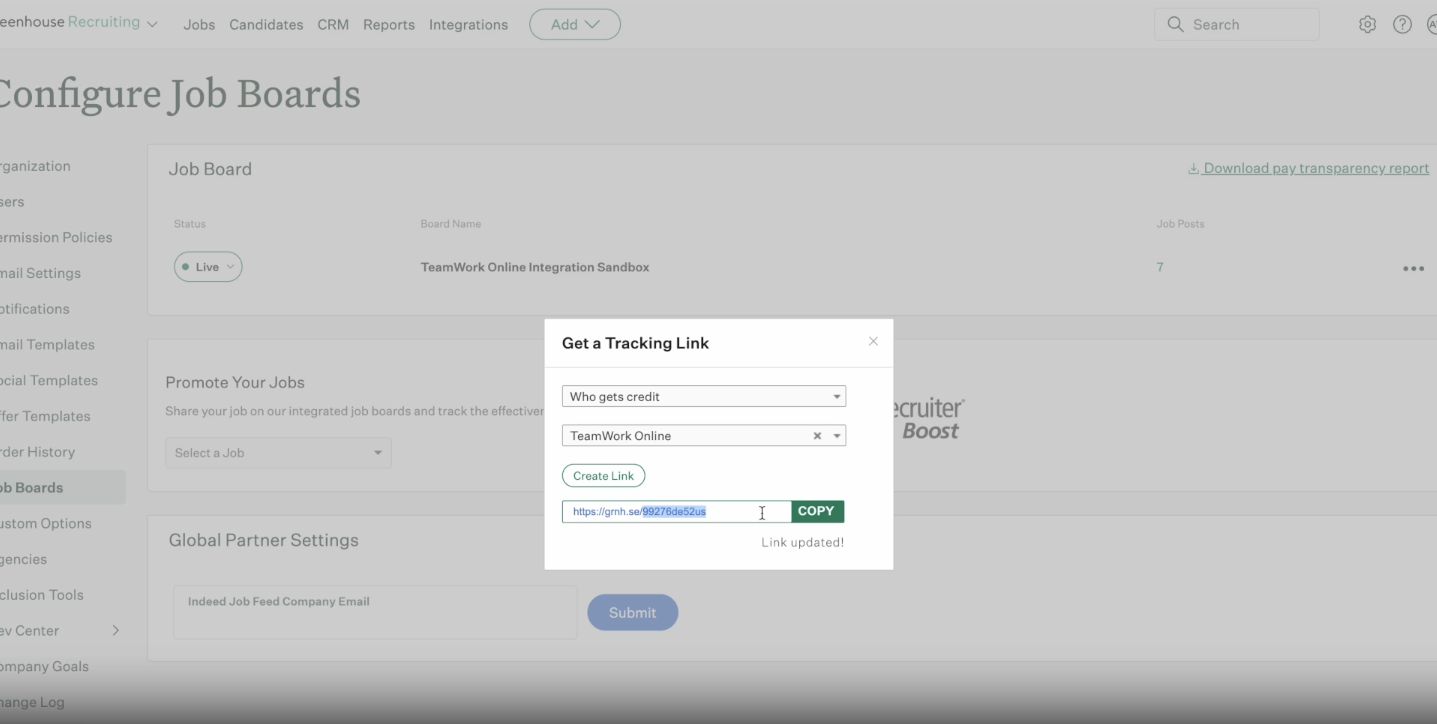Screen dimensions: 1437x724
Task: Open the three-dot menu for TeamWork Online board
Action: coord(1413,268)
